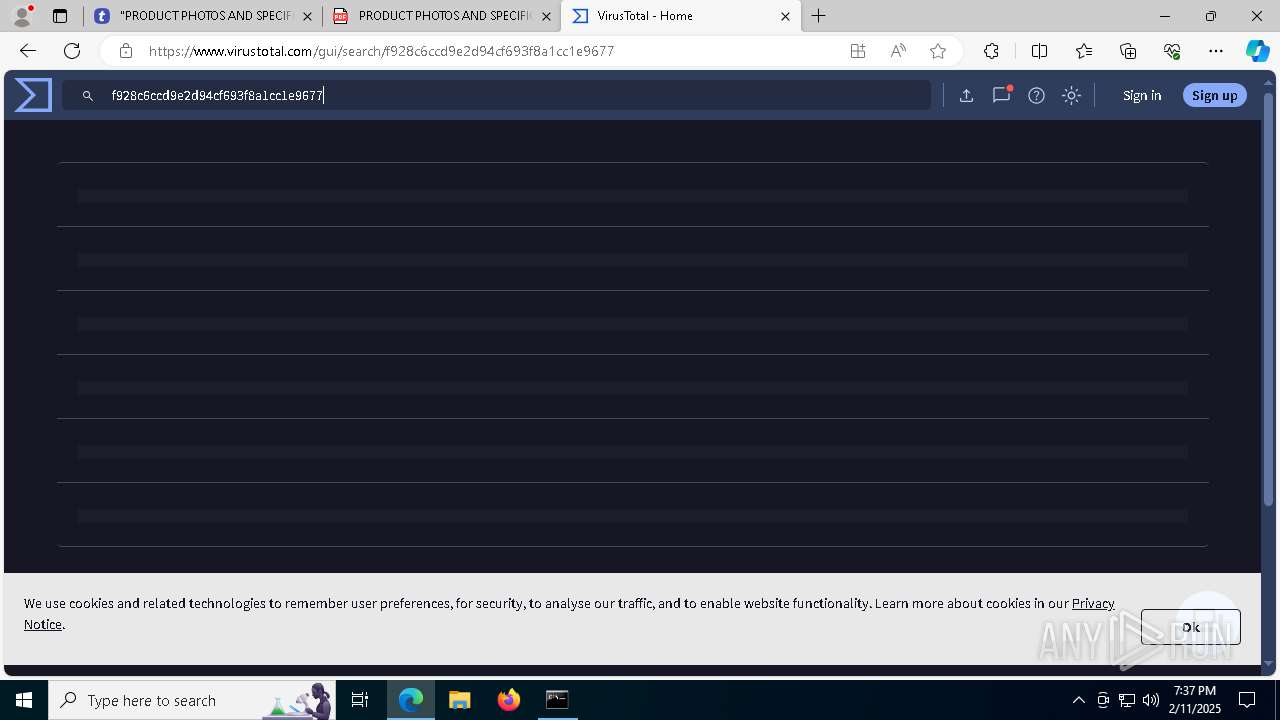Open the Copilot sidebar icon
Screen dimensions: 1280x720
tap(1258, 51)
